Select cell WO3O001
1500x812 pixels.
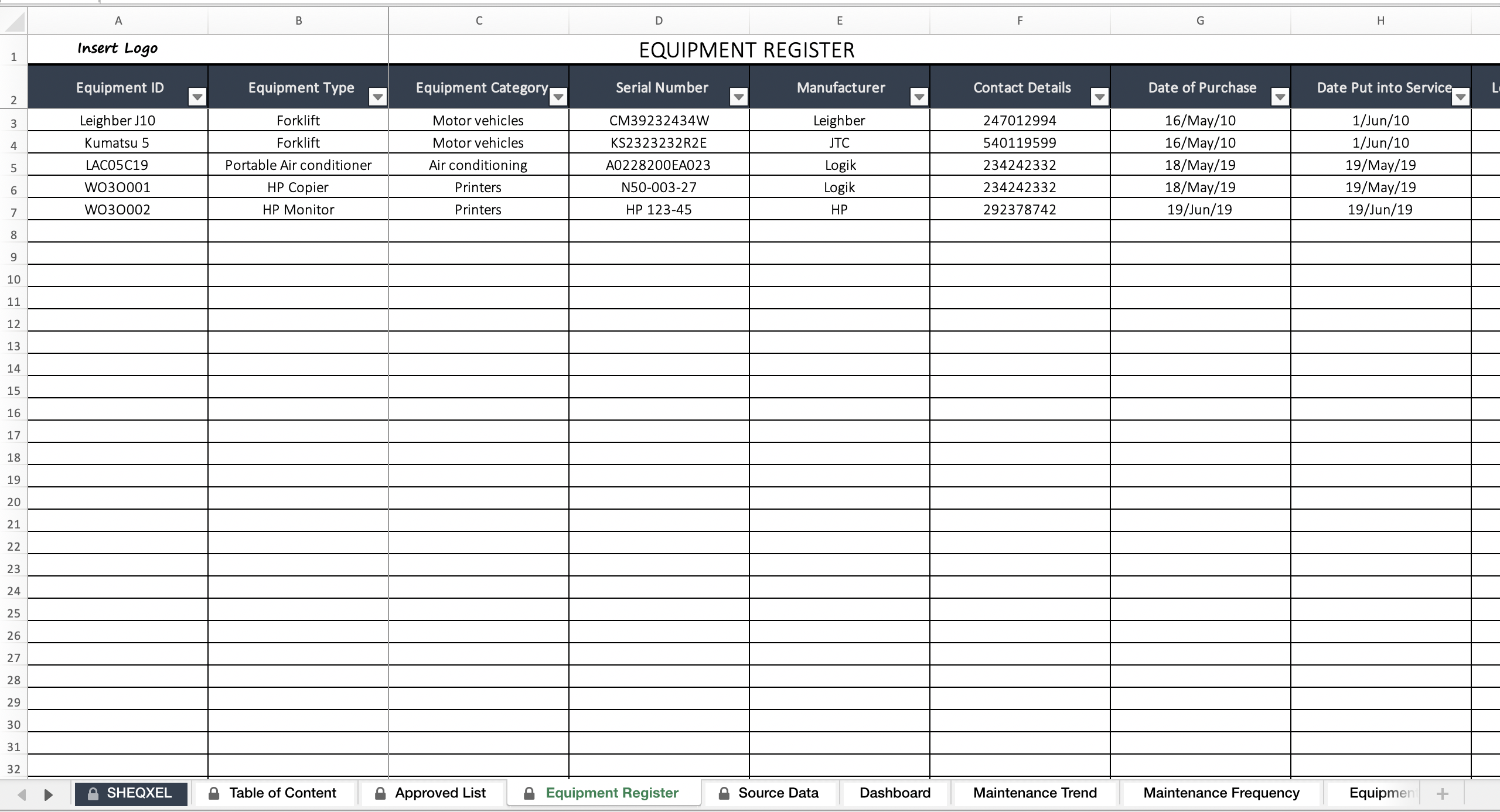[118, 187]
